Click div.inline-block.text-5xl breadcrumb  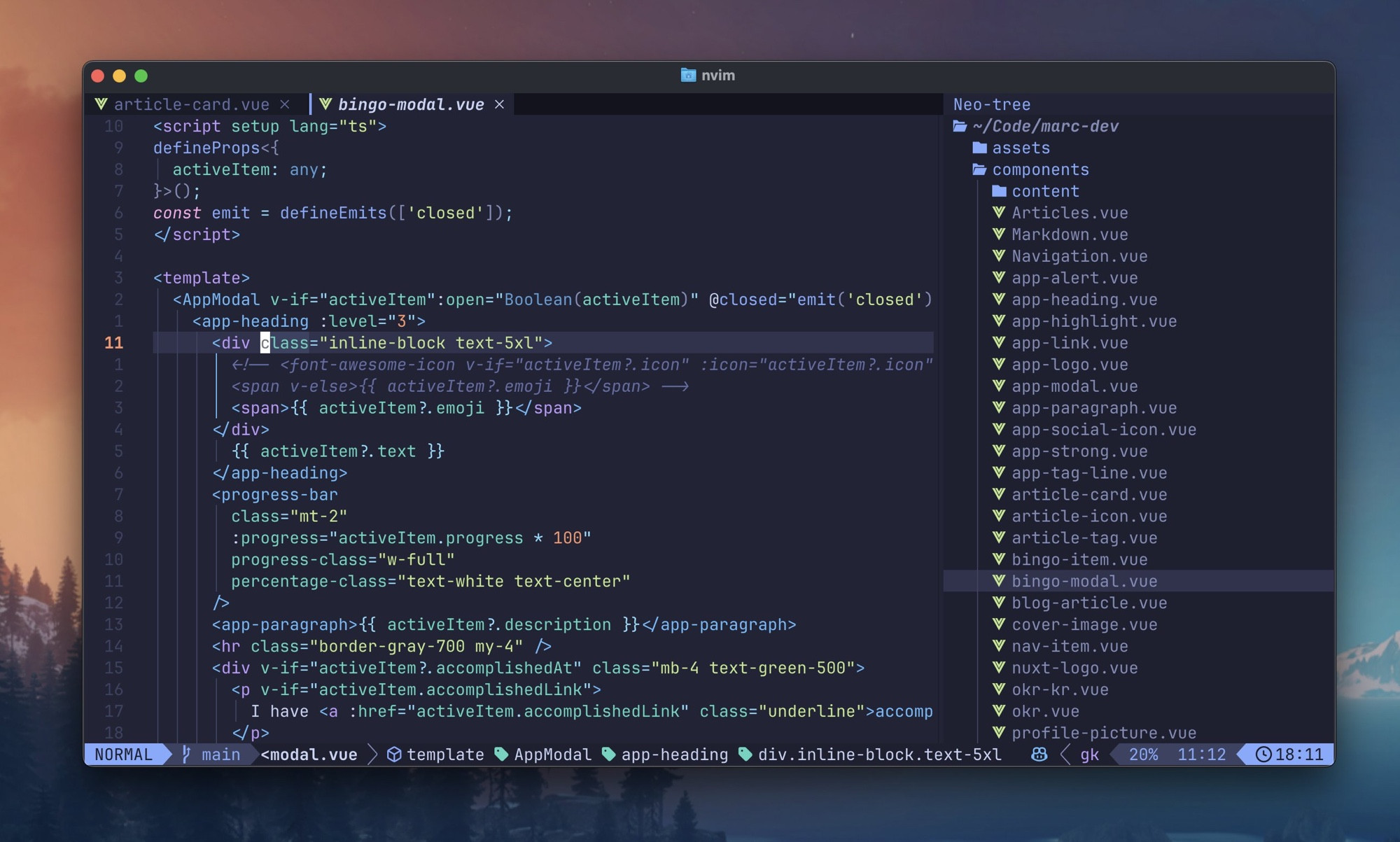pos(880,755)
